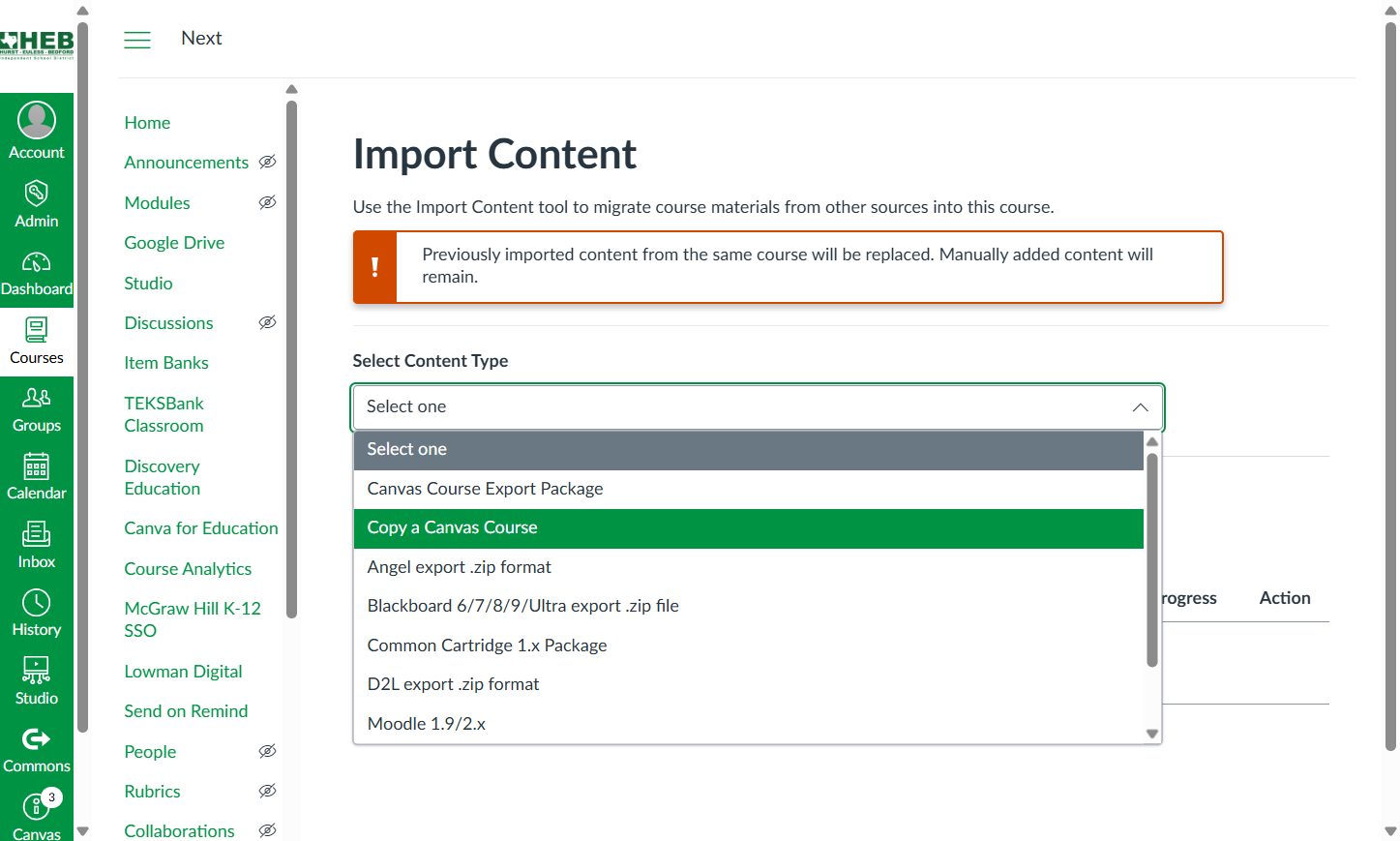Click the Rubrics hidden eye icon

coord(268,791)
